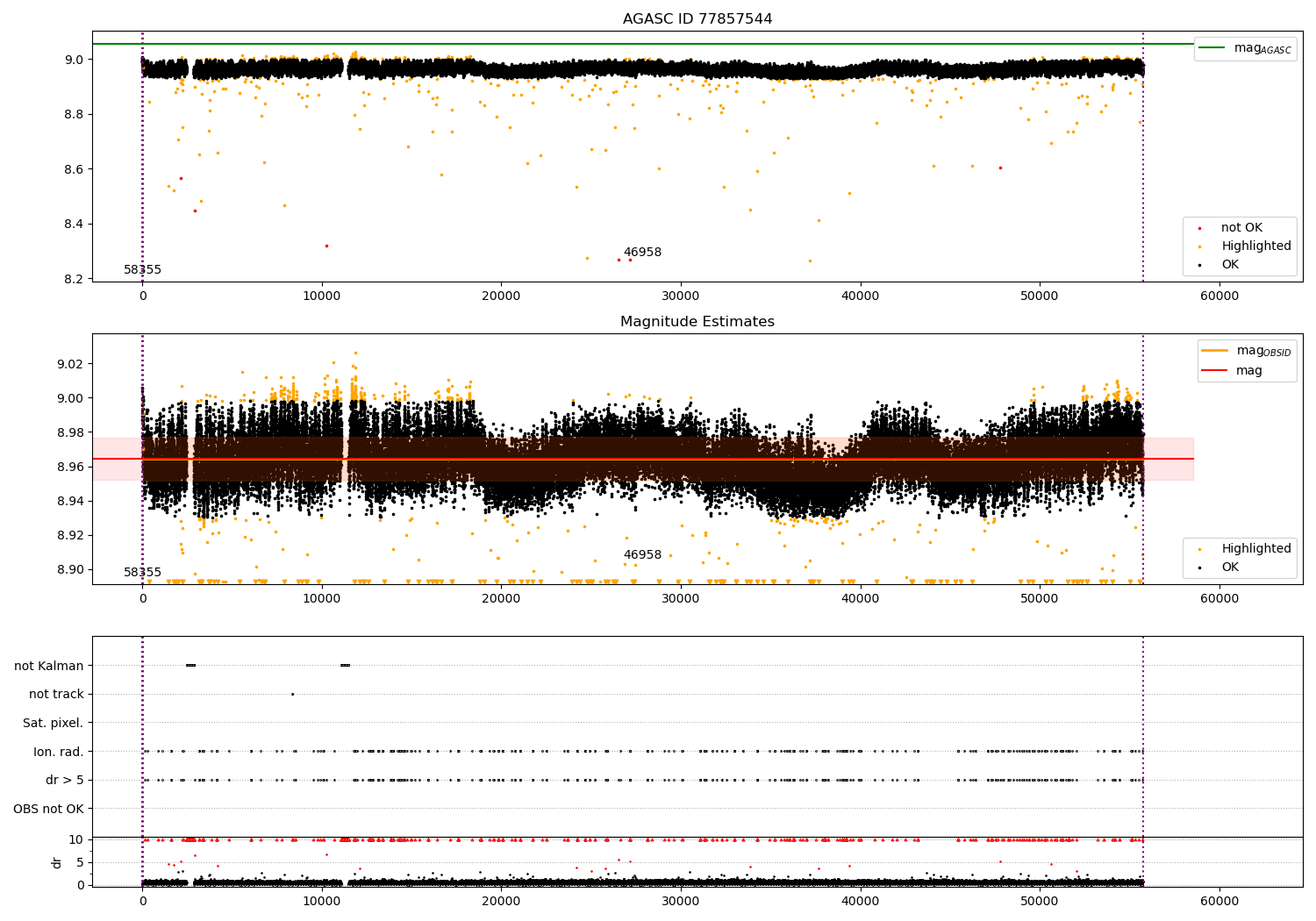Click "Highlighted" in the middle plot legend
The image size is (1316, 921).
point(1256,549)
